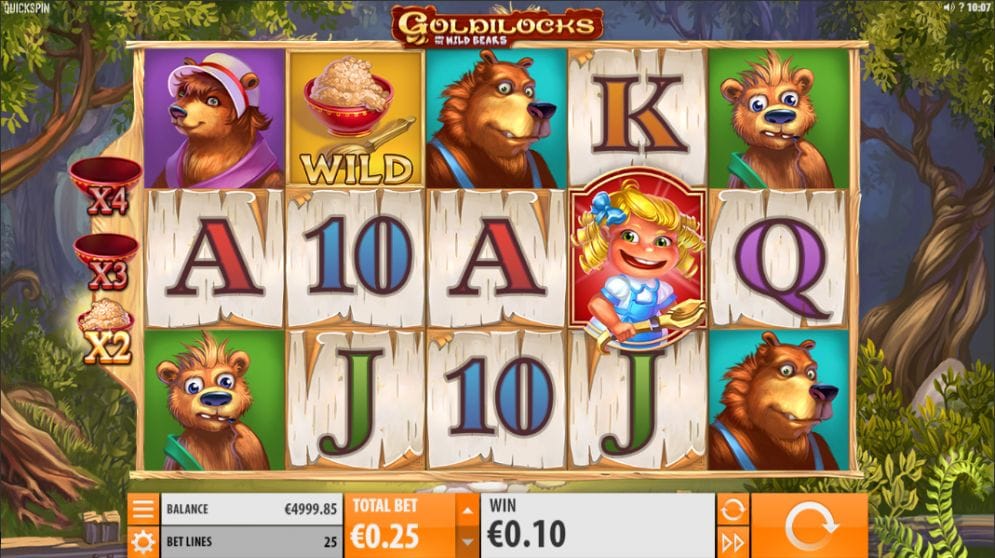Click the Mama Bear purple symbol
The height and width of the screenshot is (558, 995).
pos(214,119)
